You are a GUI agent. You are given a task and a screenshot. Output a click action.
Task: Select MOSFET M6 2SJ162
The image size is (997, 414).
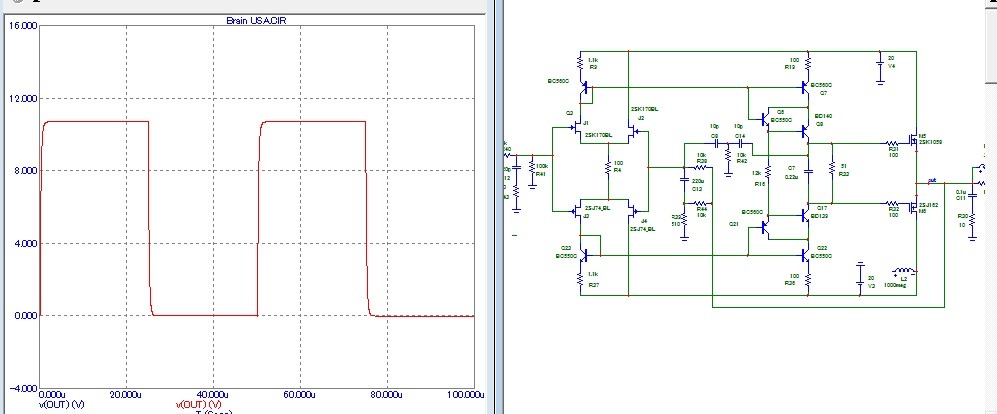[x=912, y=207]
